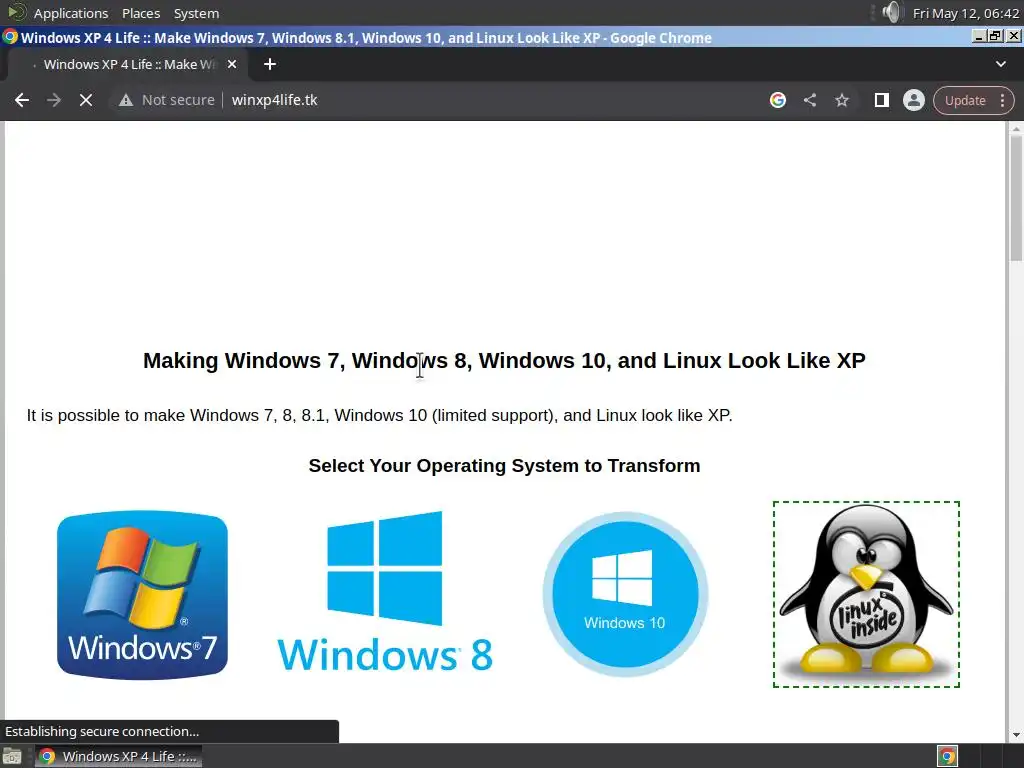The height and width of the screenshot is (768, 1024).
Task: Open the Google icon in the address bar
Action: [x=777, y=100]
